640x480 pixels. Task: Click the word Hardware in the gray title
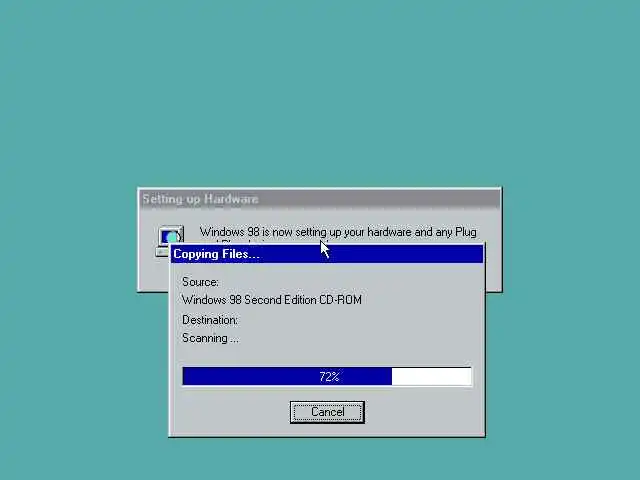coord(231,199)
